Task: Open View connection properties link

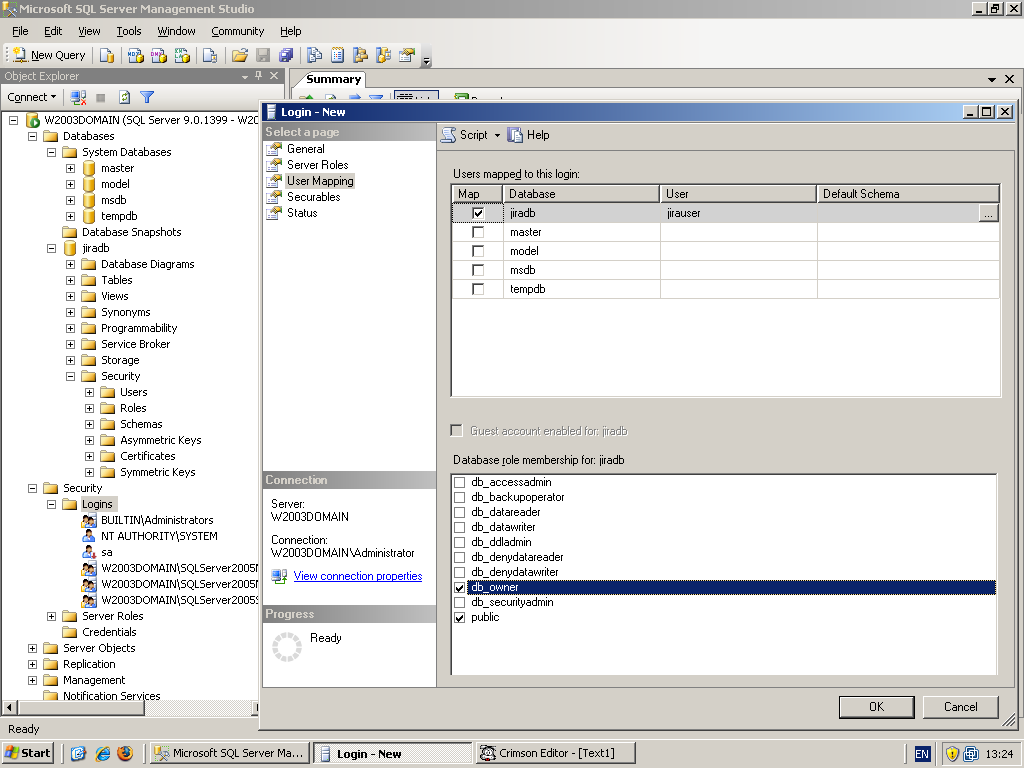Action: coord(358,576)
